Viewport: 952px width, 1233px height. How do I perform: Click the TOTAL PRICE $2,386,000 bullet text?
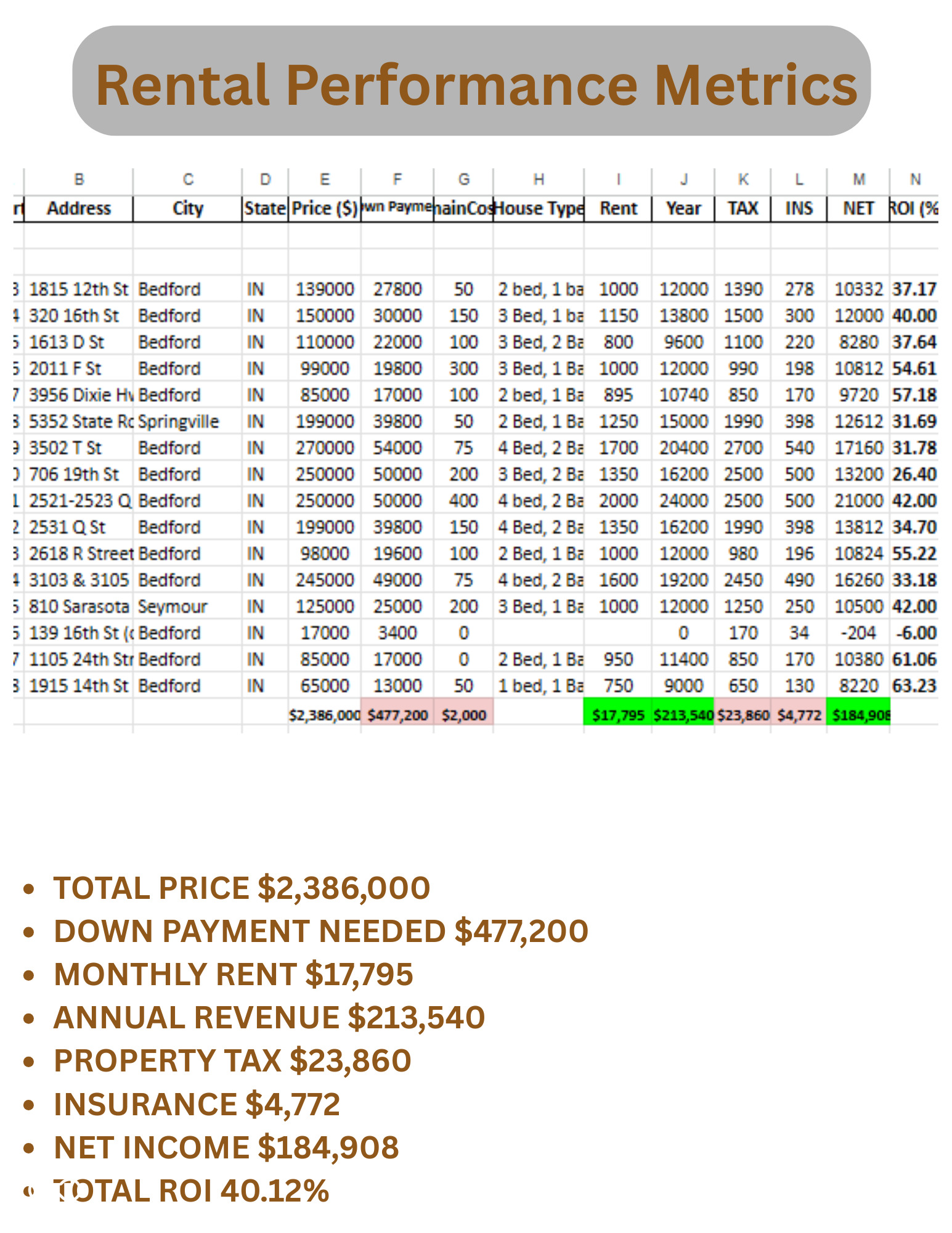tap(242, 888)
